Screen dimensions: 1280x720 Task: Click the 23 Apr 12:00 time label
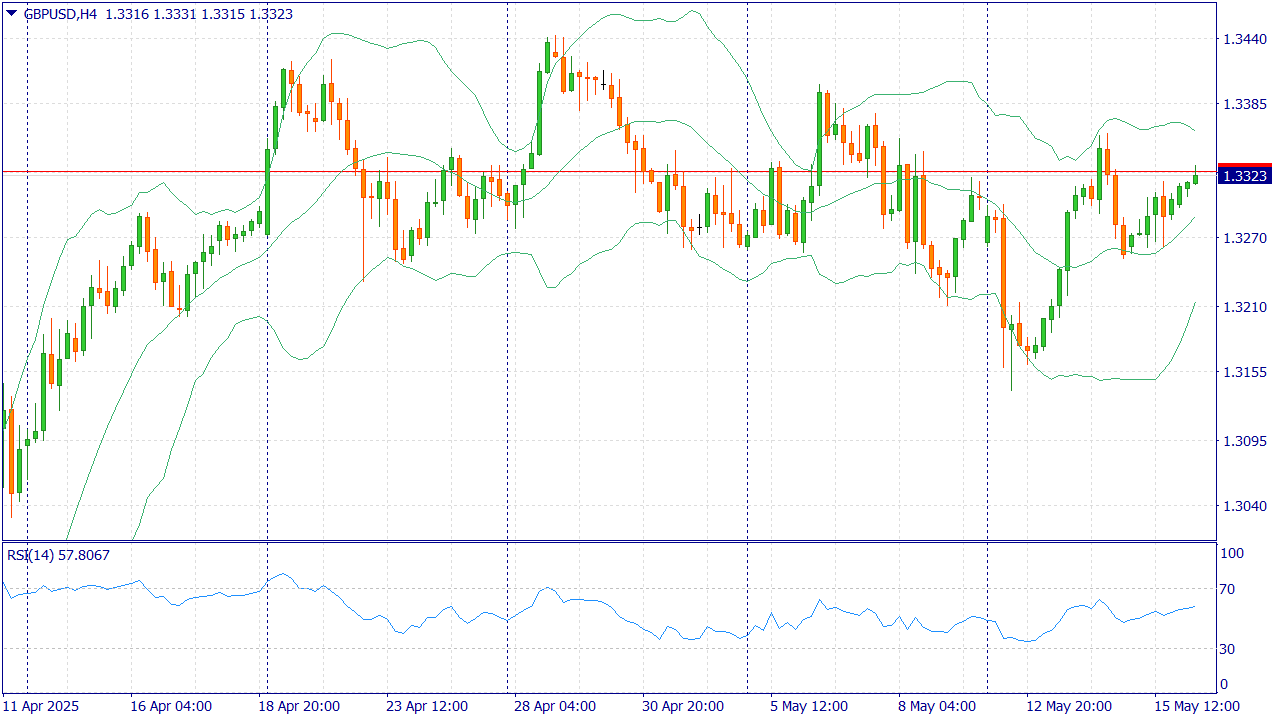pyautogui.click(x=427, y=706)
